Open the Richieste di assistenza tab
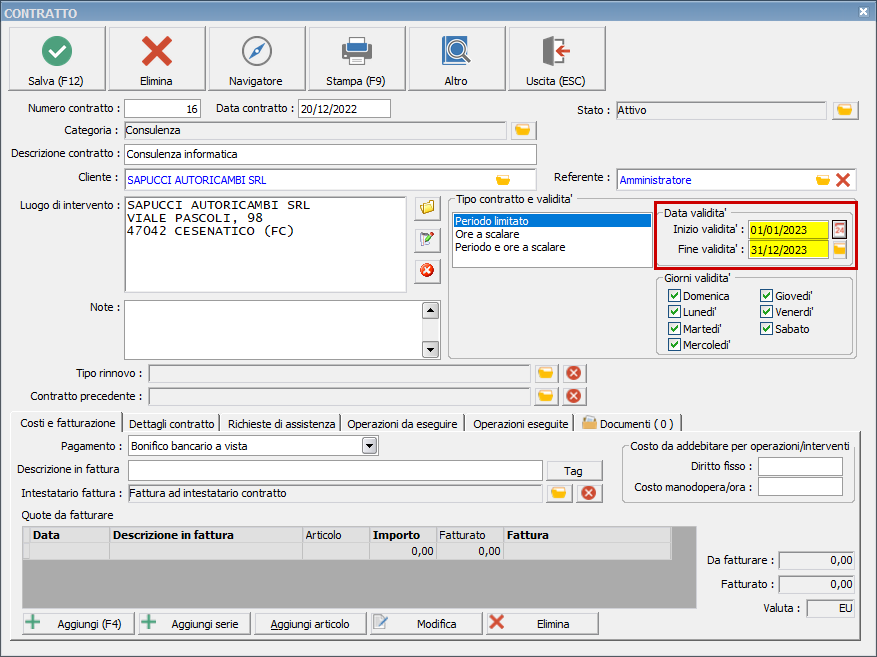 pos(281,424)
